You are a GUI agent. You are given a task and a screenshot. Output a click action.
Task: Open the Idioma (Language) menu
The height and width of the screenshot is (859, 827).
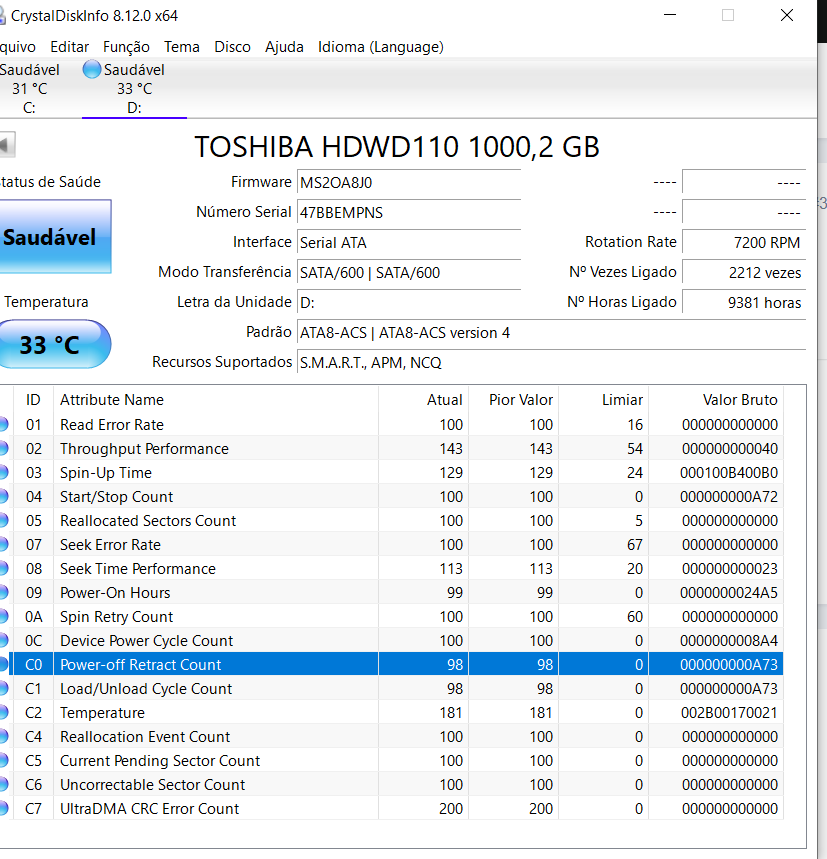click(x=381, y=47)
